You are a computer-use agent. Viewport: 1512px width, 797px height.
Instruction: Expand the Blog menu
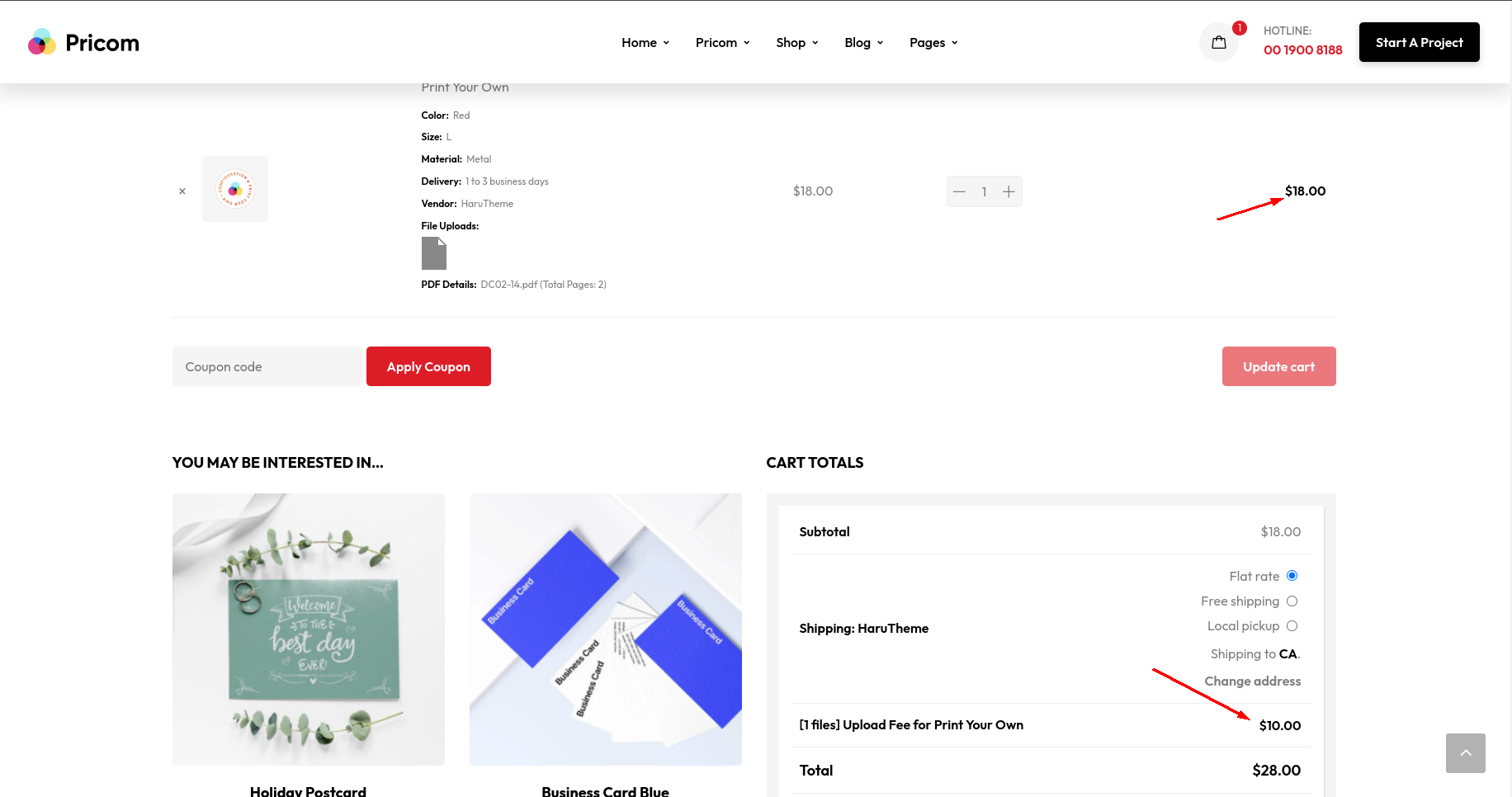coord(864,43)
